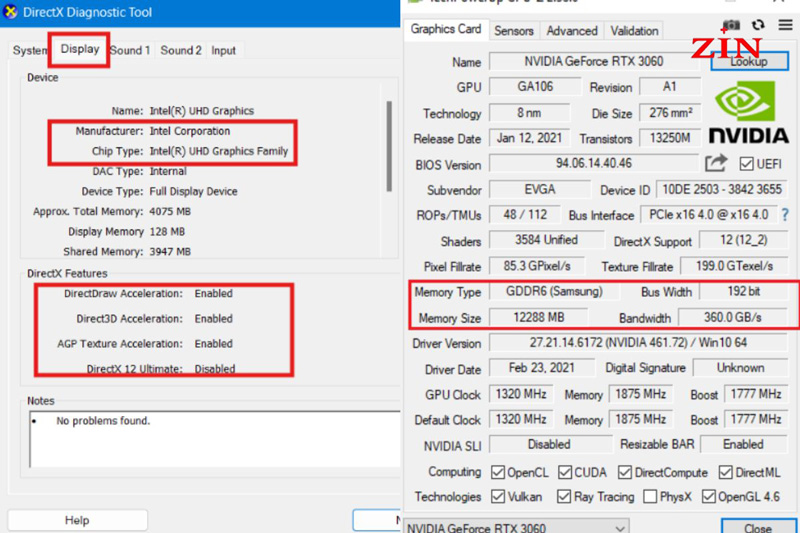
Task: Click the Shaders field 3584 Unified
Action: click(x=546, y=240)
